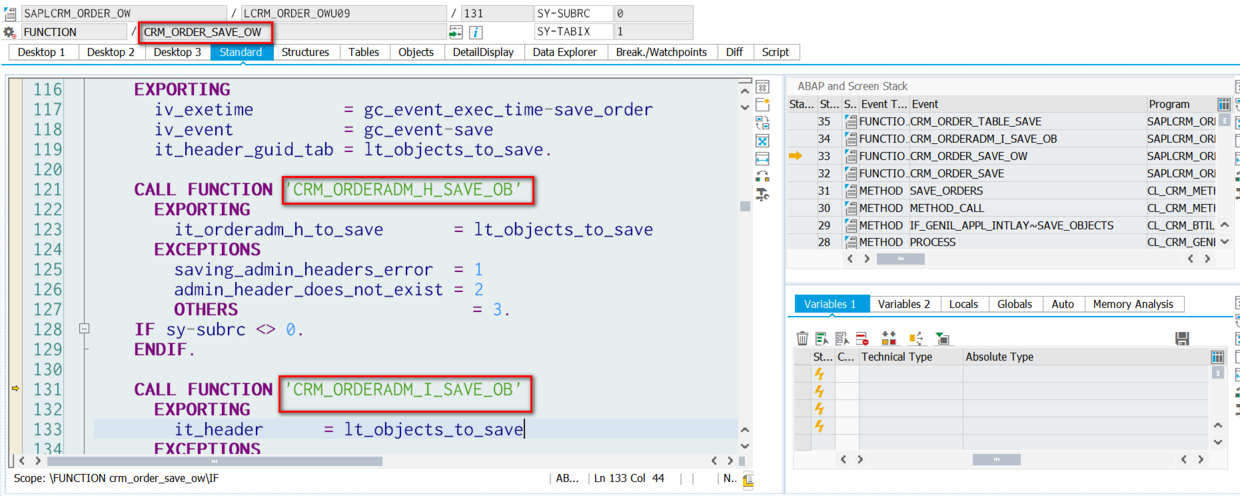Open column layout settings in ABAP Stack

[x=1224, y=104]
